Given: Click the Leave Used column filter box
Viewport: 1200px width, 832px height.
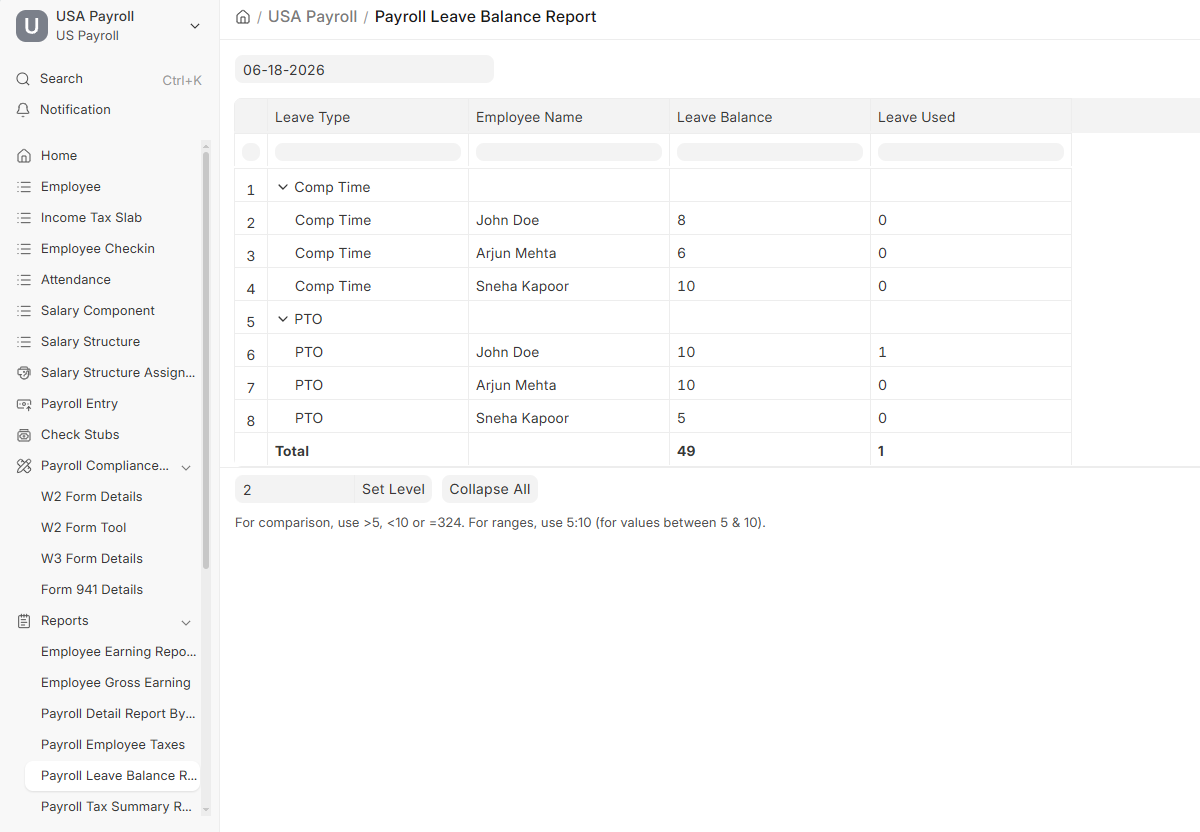Looking at the screenshot, I should tap(971, 152).
